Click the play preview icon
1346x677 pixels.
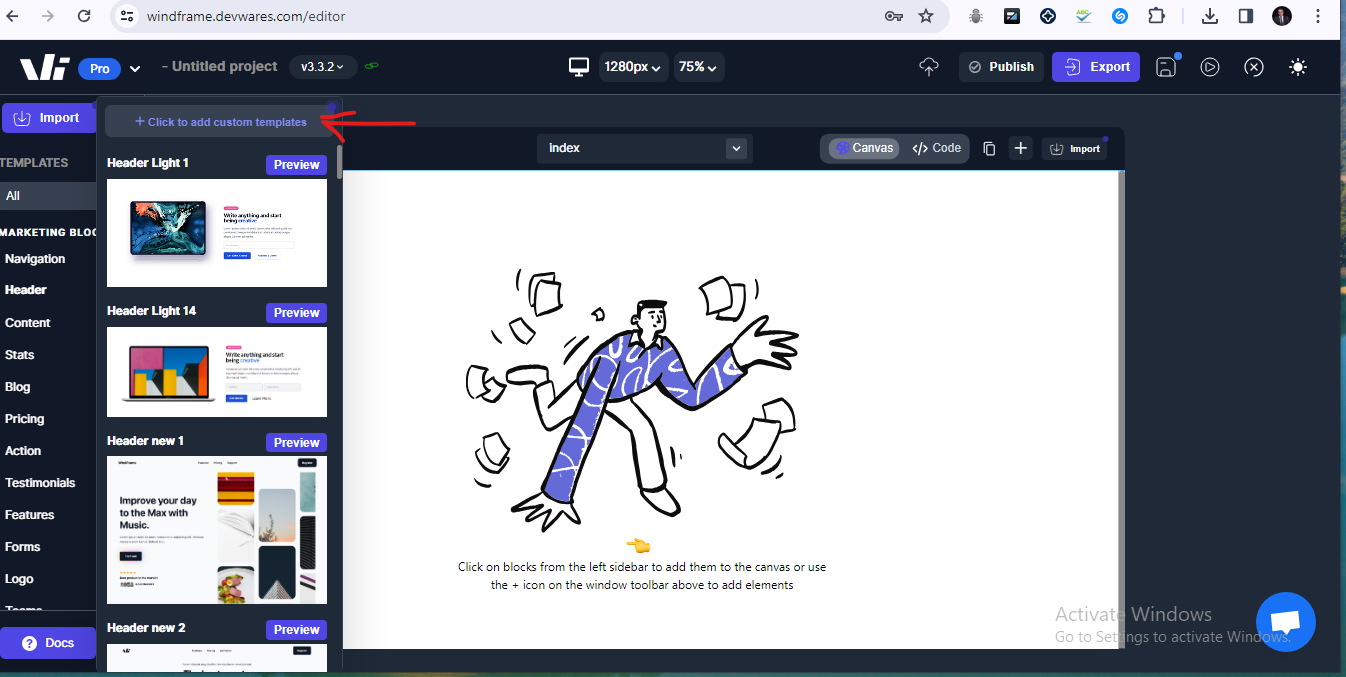click(x=1210, y=67)
